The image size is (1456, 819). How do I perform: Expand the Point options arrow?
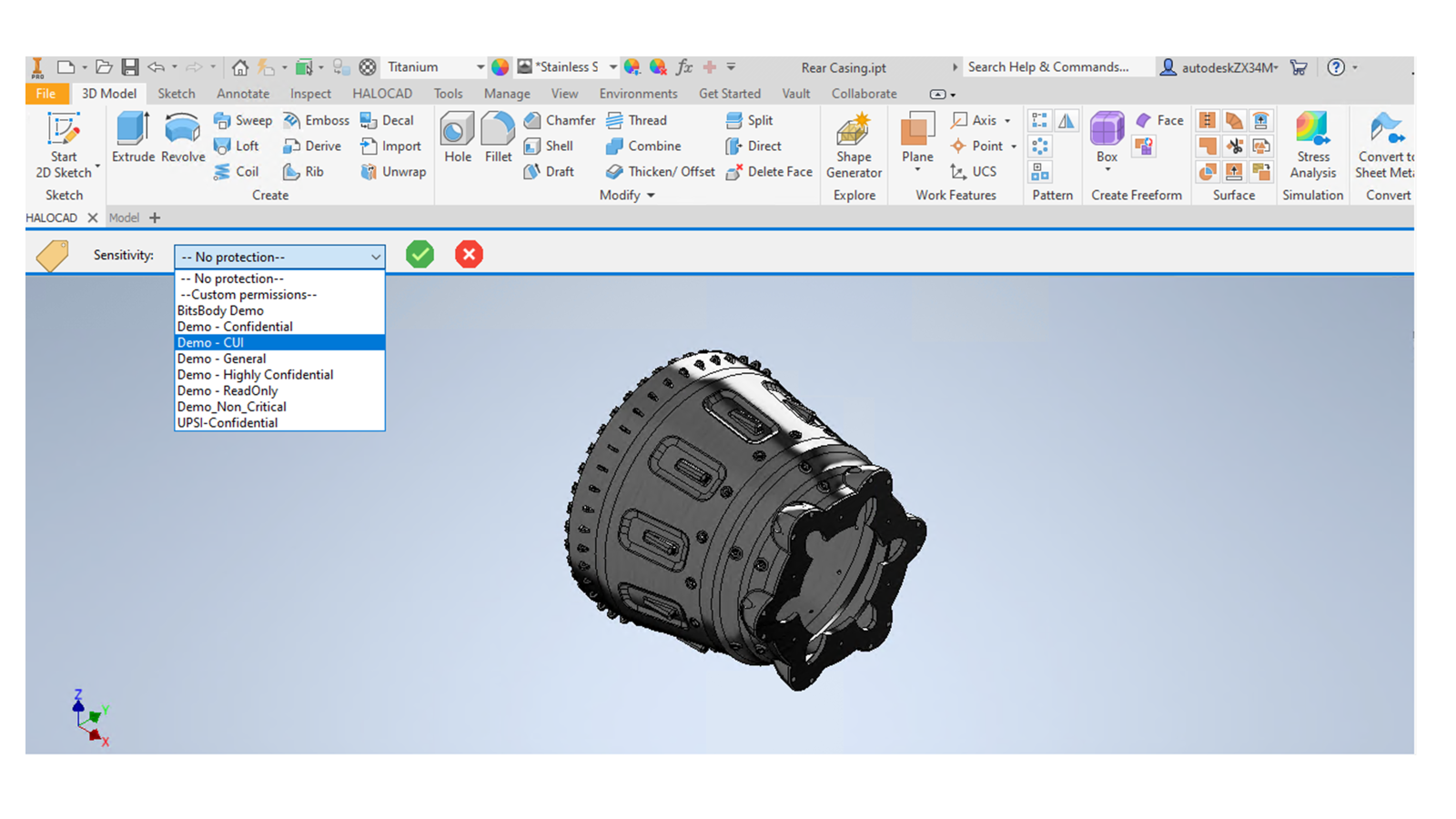point(1014,146)
